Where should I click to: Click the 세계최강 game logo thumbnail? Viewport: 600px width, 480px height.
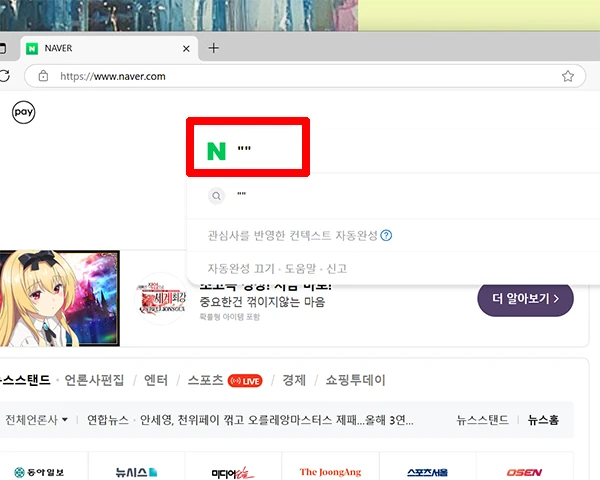[x=161, y=299]
